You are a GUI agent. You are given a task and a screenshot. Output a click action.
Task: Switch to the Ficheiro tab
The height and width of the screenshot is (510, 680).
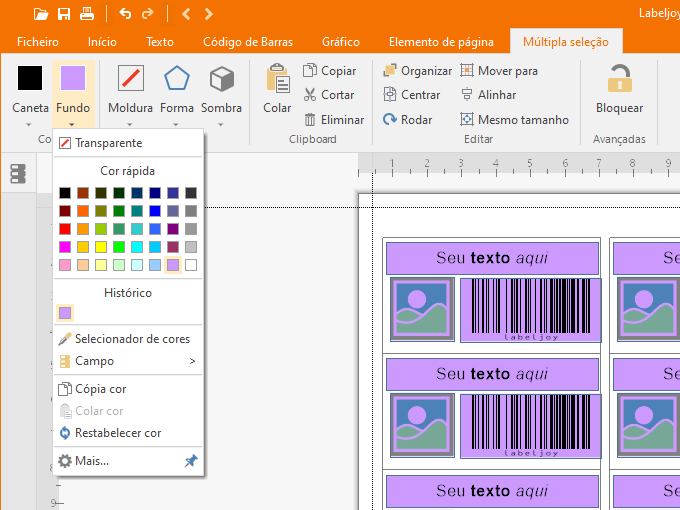(x=38, y=42)
